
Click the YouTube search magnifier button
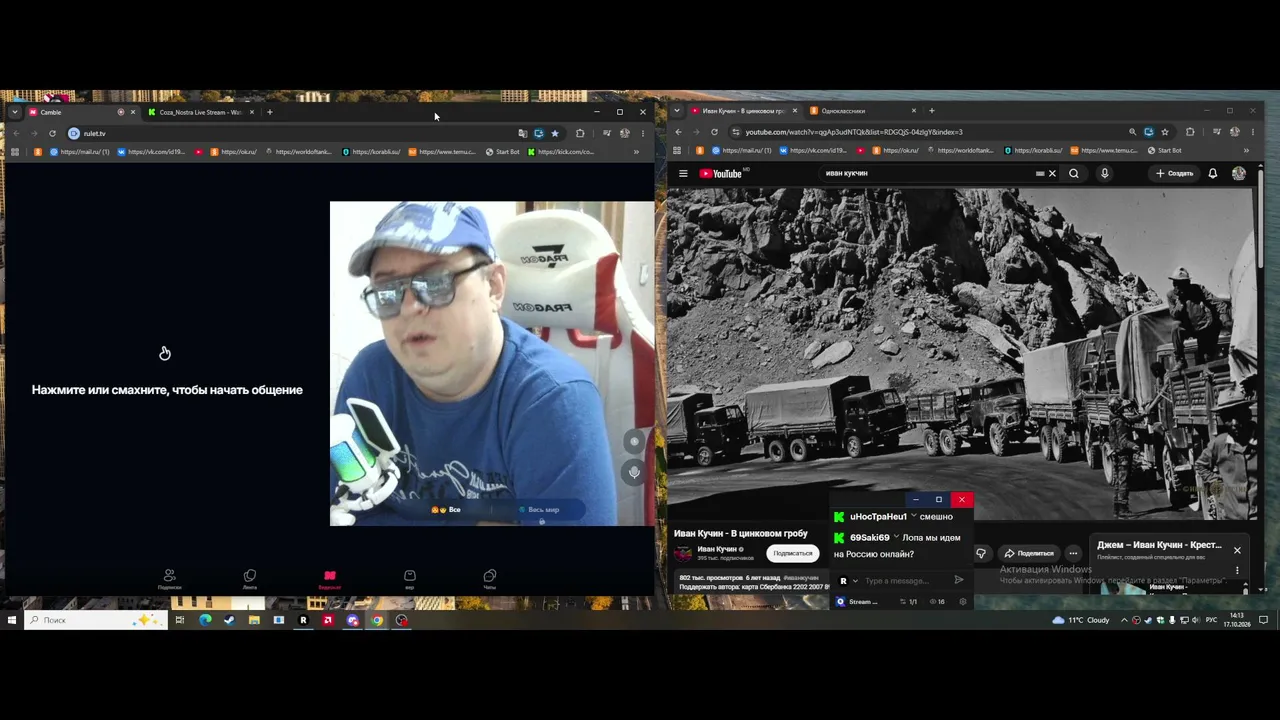point(1074,173)
